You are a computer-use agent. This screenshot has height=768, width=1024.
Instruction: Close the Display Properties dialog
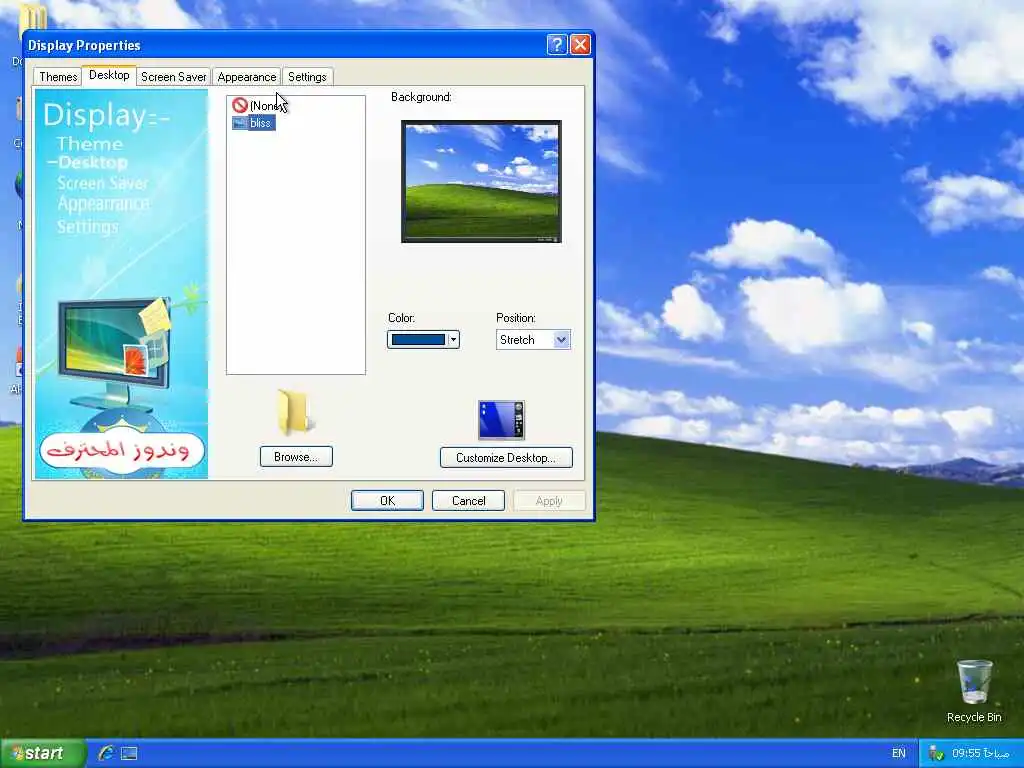pyautogui.click(x=580, y=44)
